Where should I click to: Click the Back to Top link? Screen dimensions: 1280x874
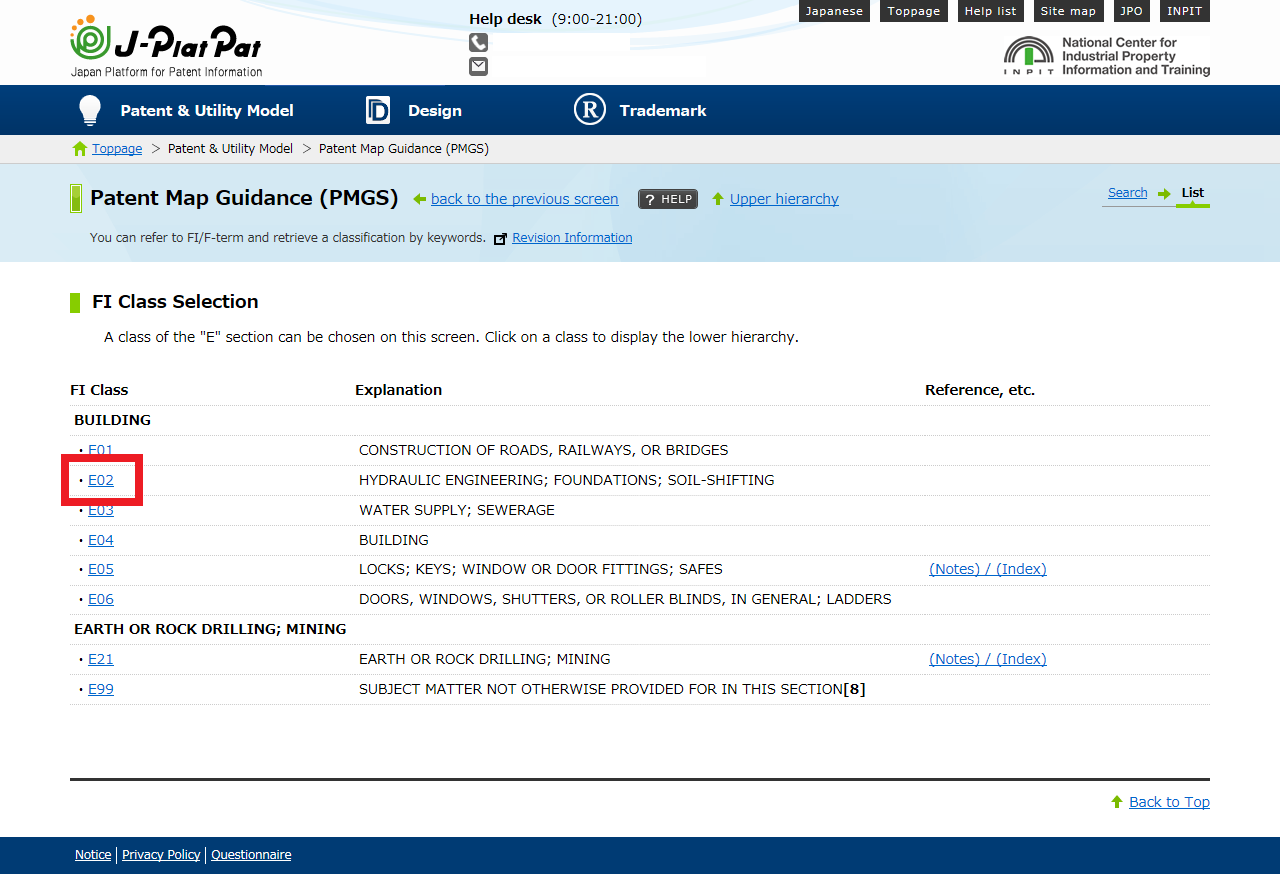click(x=1169, y=802)
